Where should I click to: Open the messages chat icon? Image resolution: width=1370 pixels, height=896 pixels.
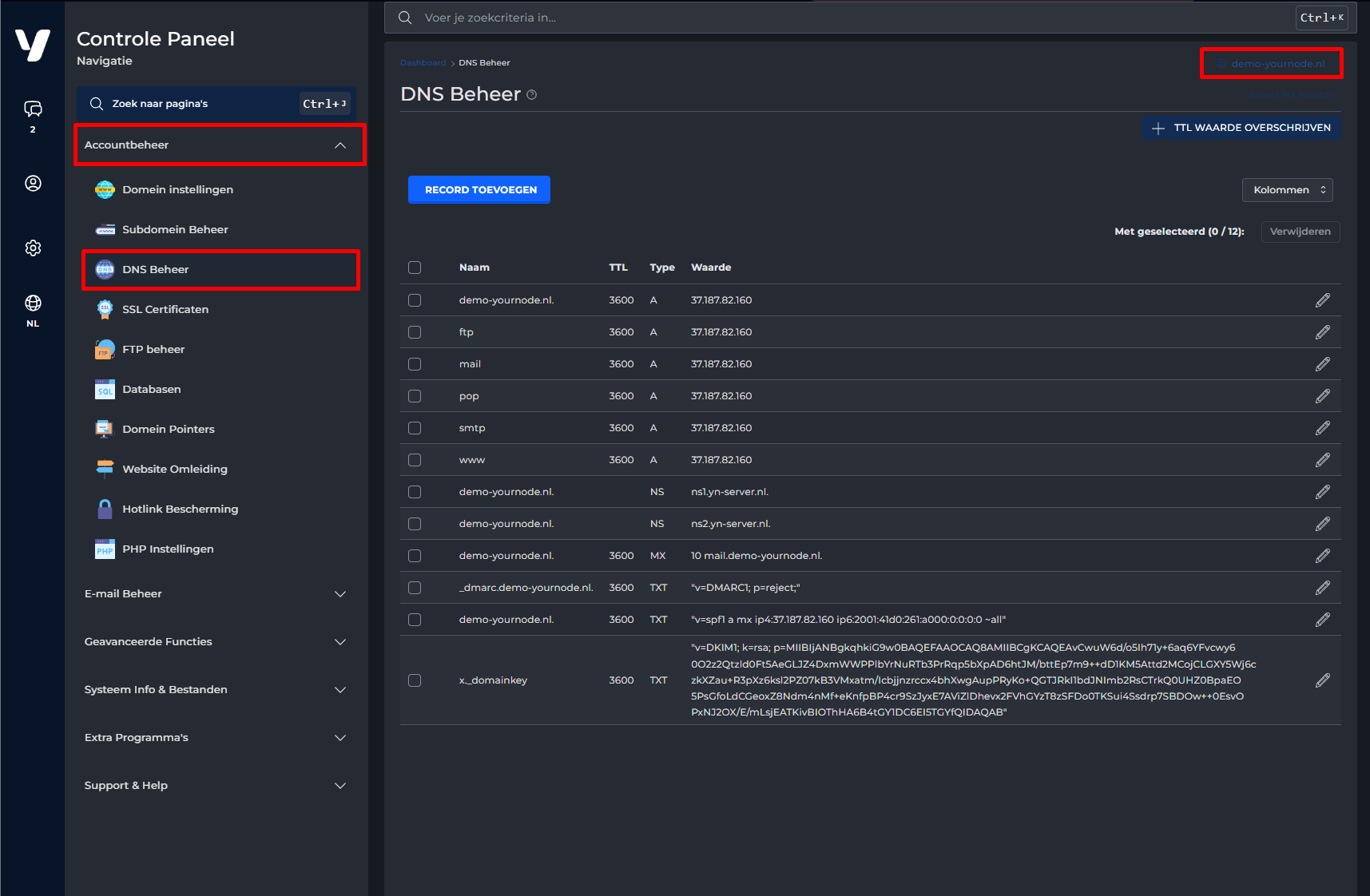(33, 109)
